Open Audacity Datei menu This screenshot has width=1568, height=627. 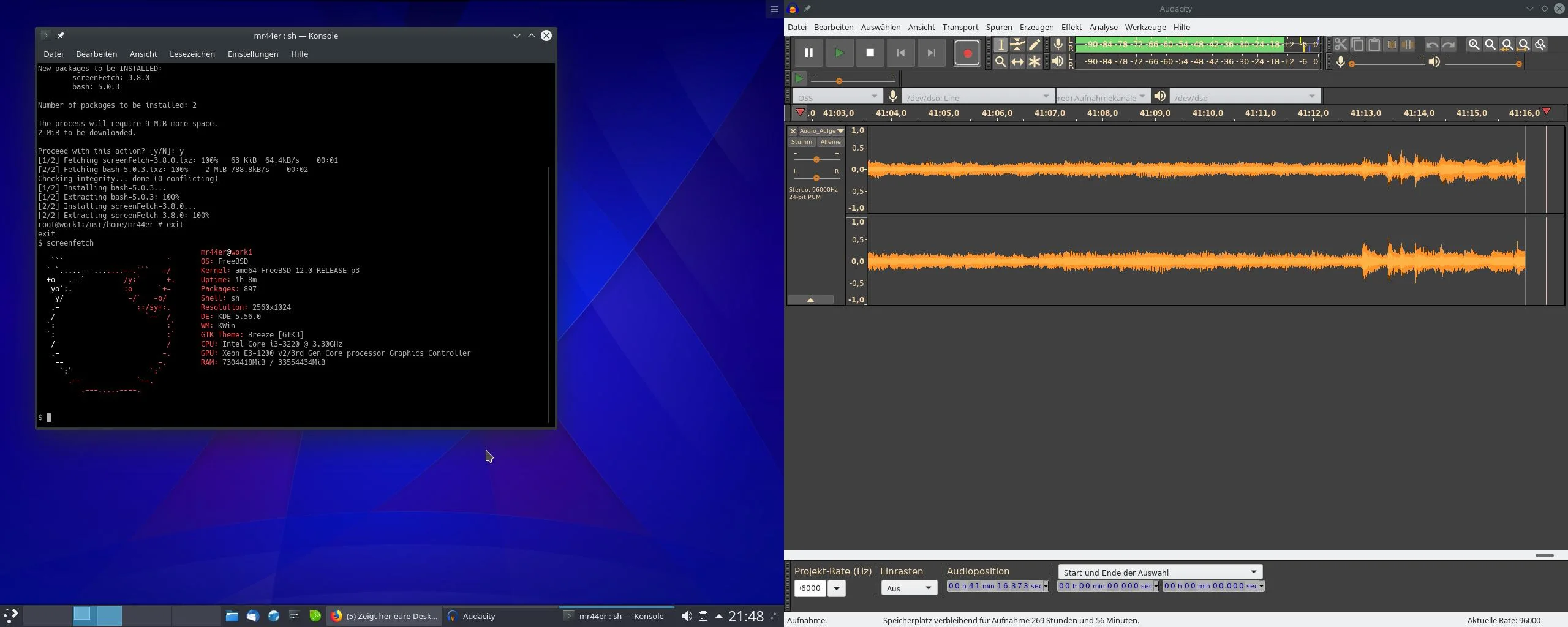[x=797, y=28]
